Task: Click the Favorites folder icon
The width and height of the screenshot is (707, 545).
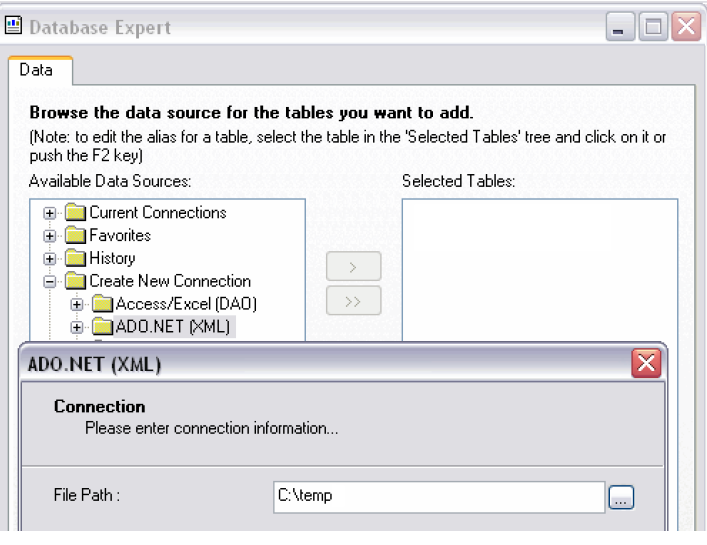Action: (x=75, y=236)
